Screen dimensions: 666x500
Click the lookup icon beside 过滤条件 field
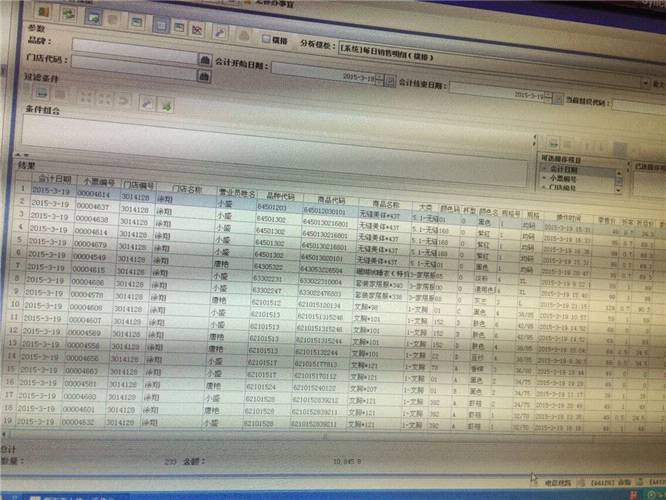(204, 76)
